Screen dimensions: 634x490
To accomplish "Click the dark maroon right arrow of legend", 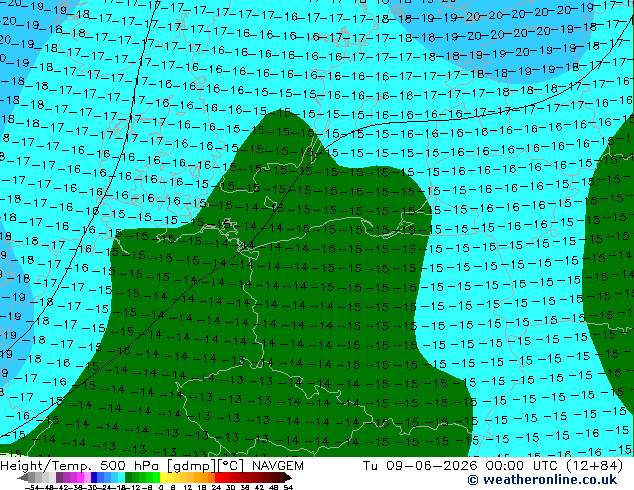I will coord(287,477).
